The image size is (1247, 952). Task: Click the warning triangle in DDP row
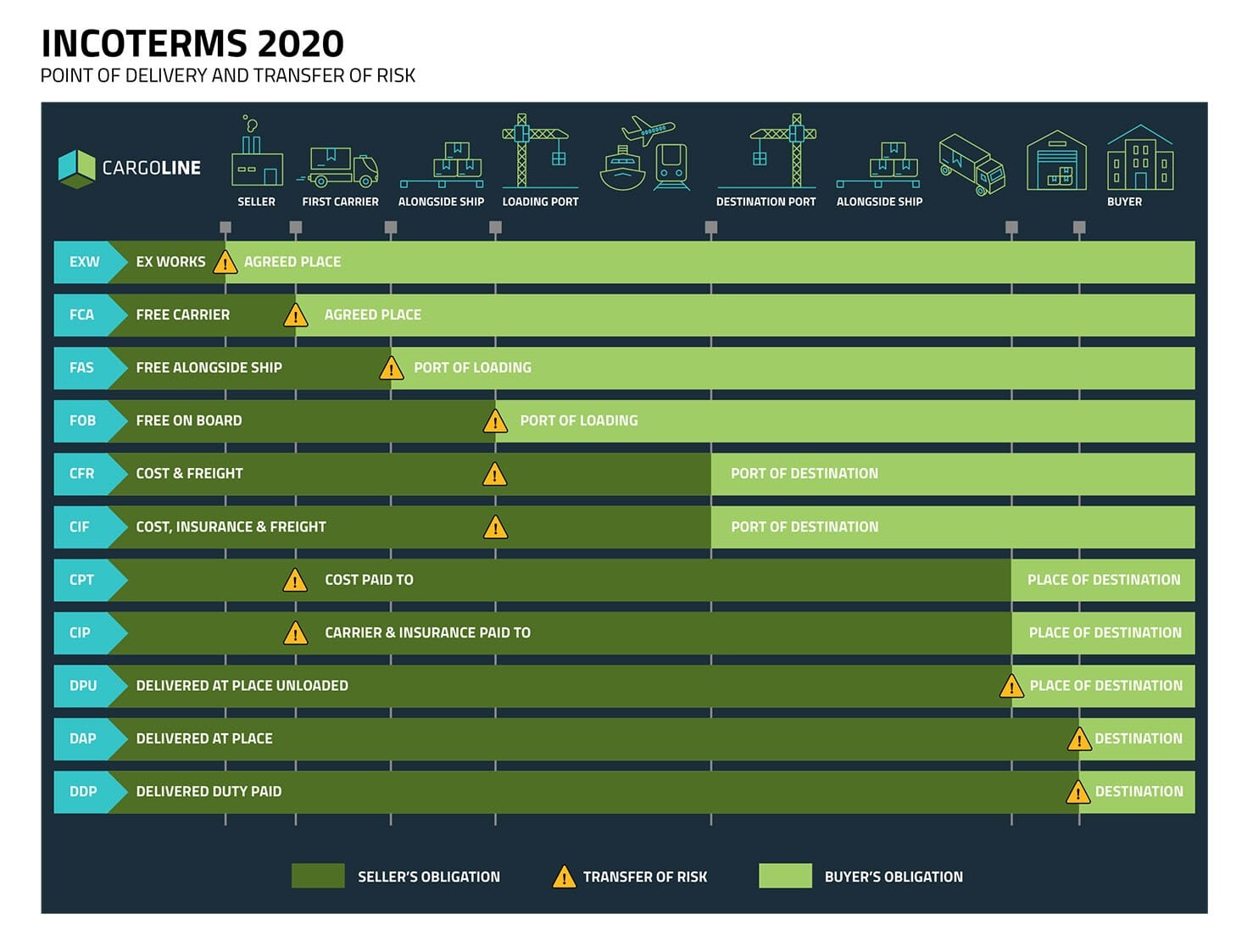(1078, 792)
